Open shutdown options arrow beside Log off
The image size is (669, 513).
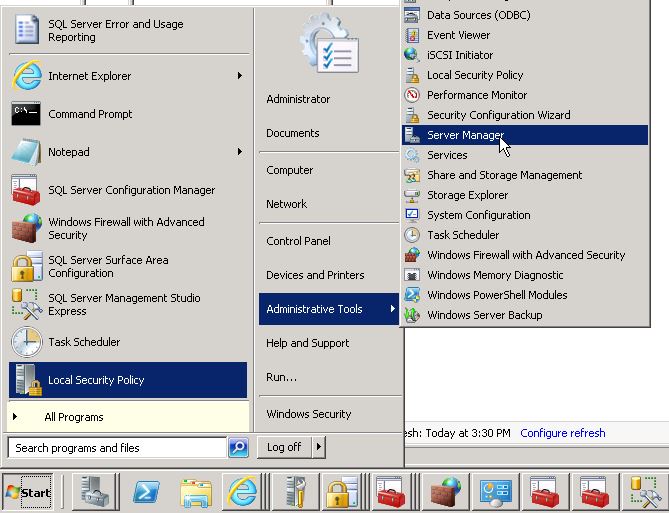pos(319,447)
